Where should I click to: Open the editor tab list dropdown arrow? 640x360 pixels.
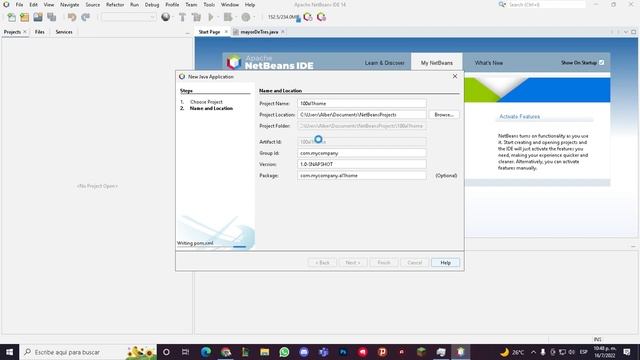626,32
